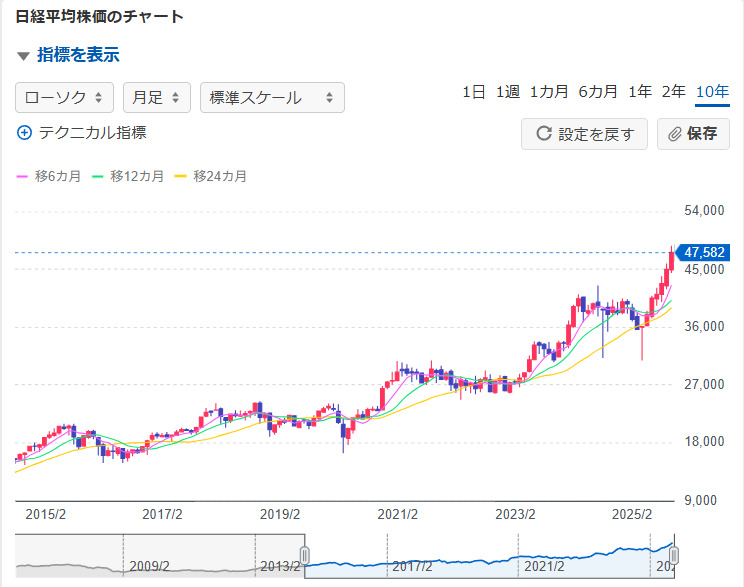The width and height of the screenshot is (744, 587).
Task: Select the 10年 time range
Action: pyautogui.click(x=712, y=92)
